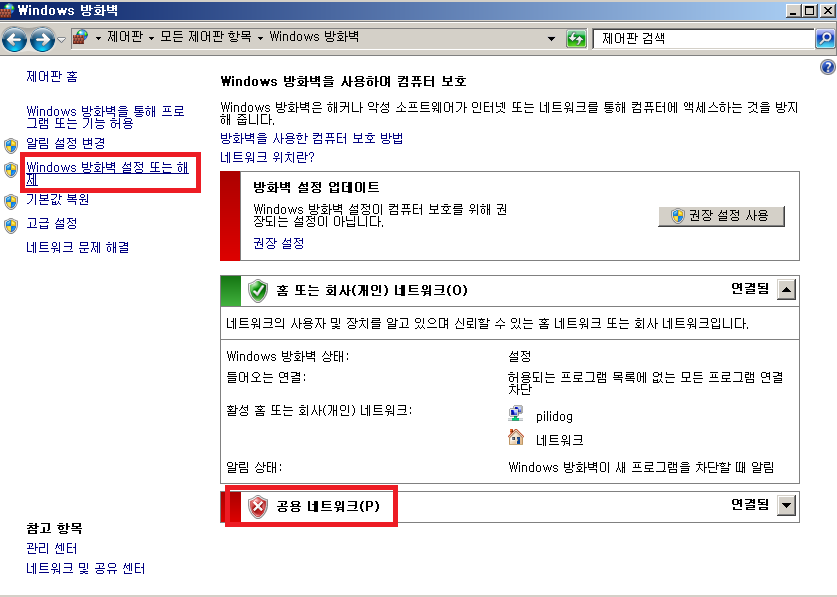This screenshot has height=597, width=837.
Task: Click 기본값 복원 link
Action: 58,199
